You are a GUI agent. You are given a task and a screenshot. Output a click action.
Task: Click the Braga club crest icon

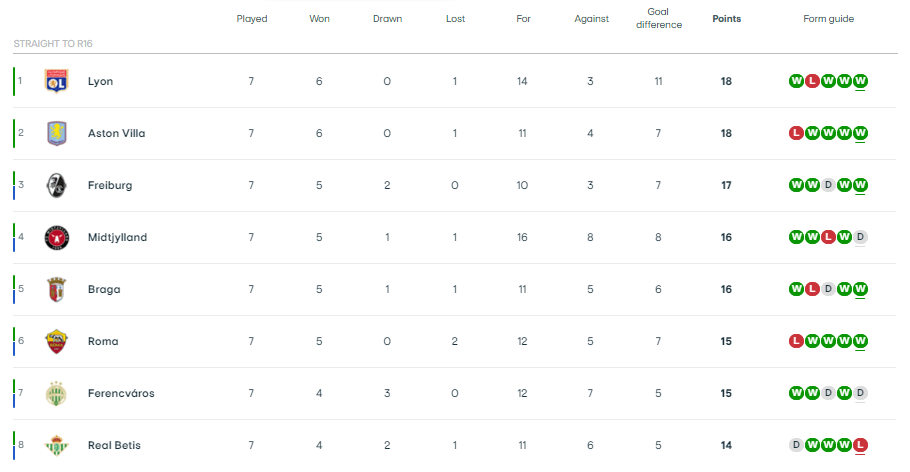pos(57,289)
